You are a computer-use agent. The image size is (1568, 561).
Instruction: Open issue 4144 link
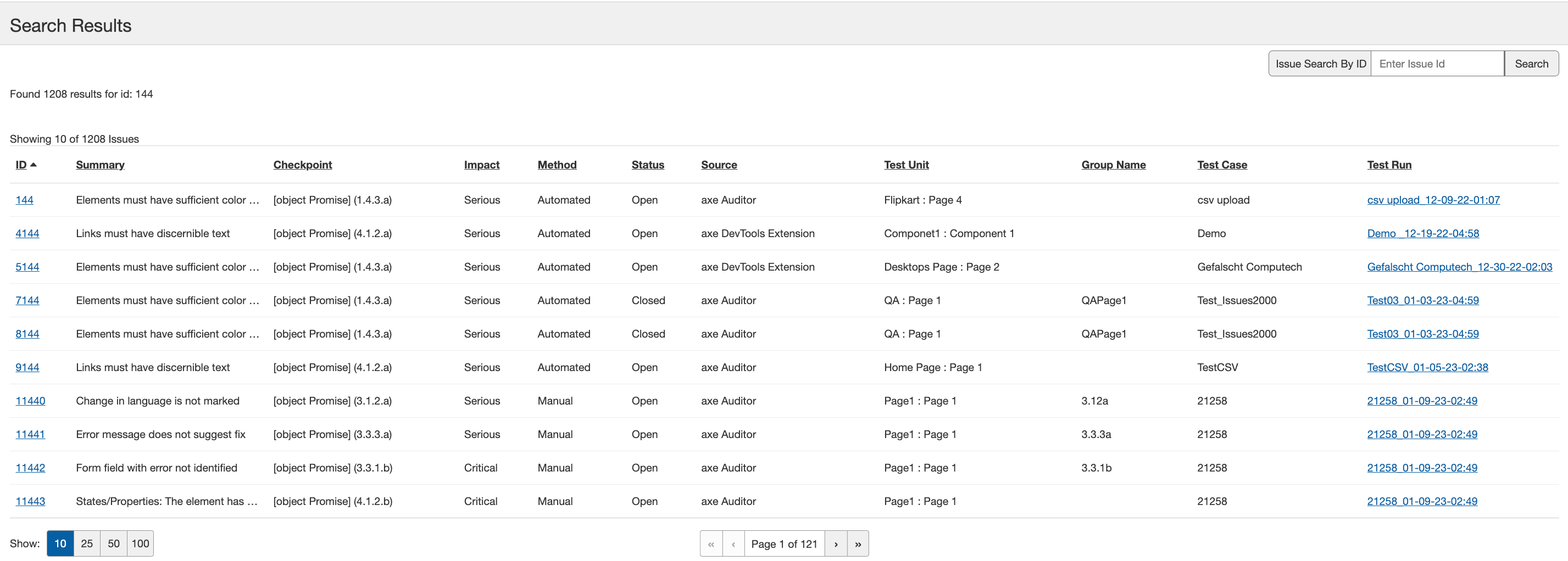(27, 234)
